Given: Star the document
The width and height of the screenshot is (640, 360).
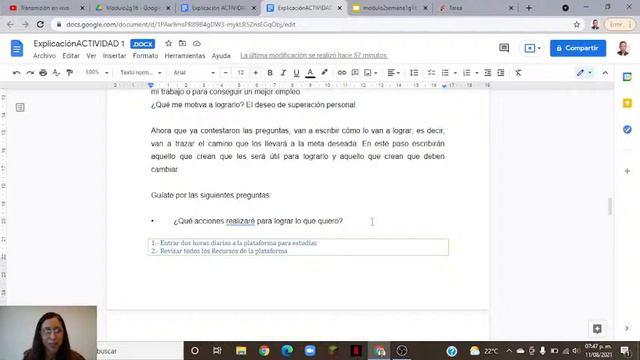Looking at the screenshot, I should [x=168, y=43].
